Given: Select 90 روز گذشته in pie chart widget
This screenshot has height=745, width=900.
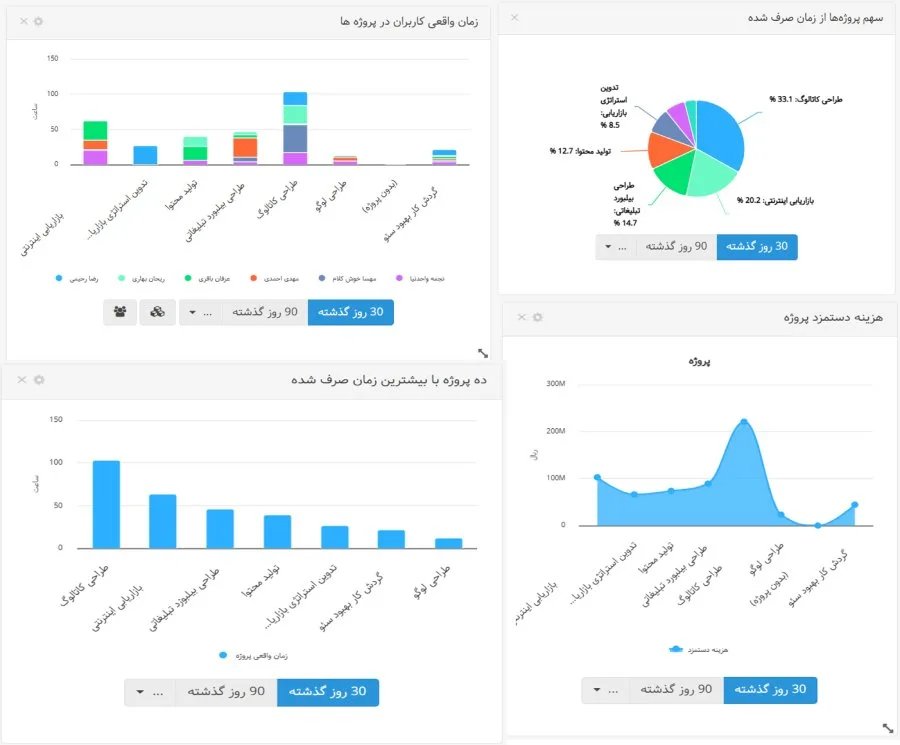Looking at the screenshot, I should pyautogui.click(x=675, y=247).
